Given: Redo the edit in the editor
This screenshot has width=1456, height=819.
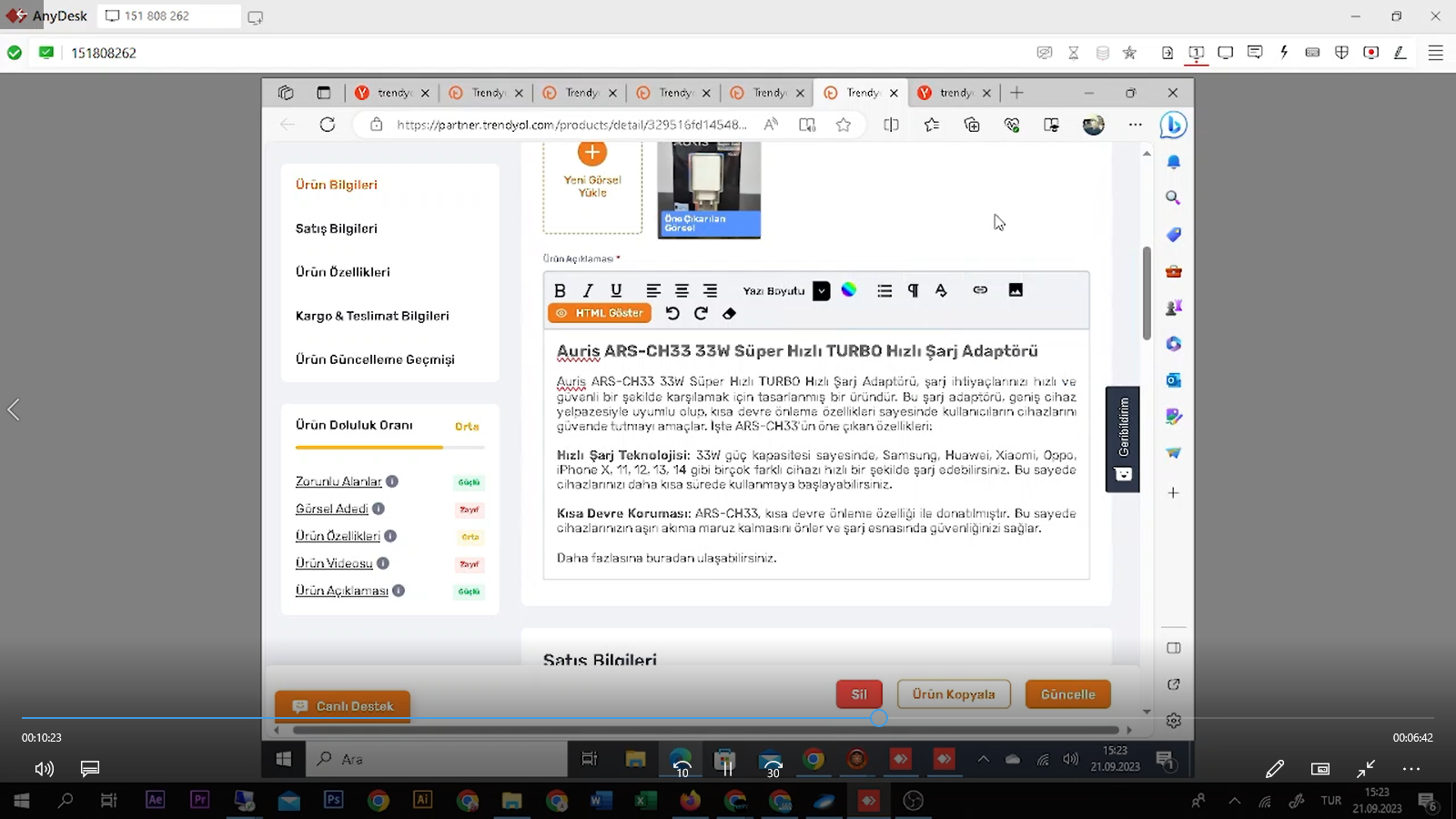Looking at the screenshot, I should (x=701, y=313).
